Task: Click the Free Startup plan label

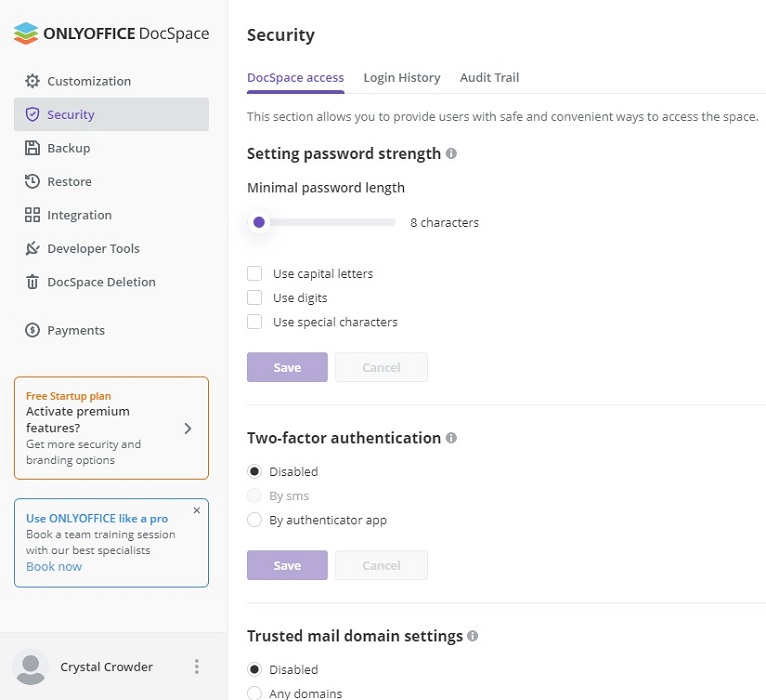Action: [x=68, y=396]
